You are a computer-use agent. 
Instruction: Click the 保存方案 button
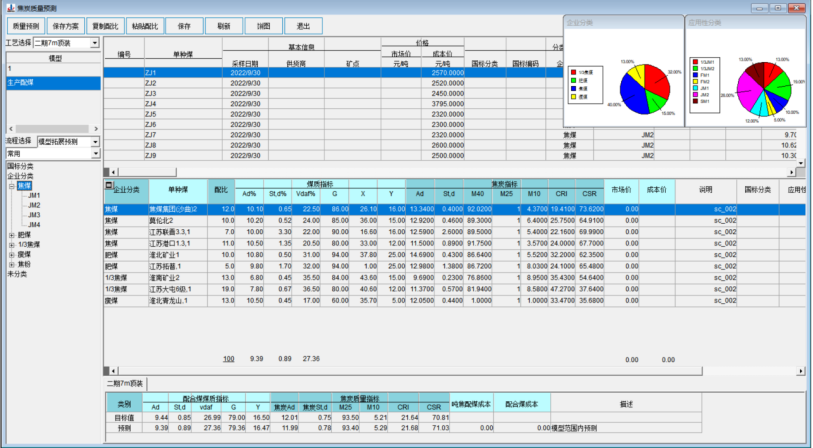66,26
